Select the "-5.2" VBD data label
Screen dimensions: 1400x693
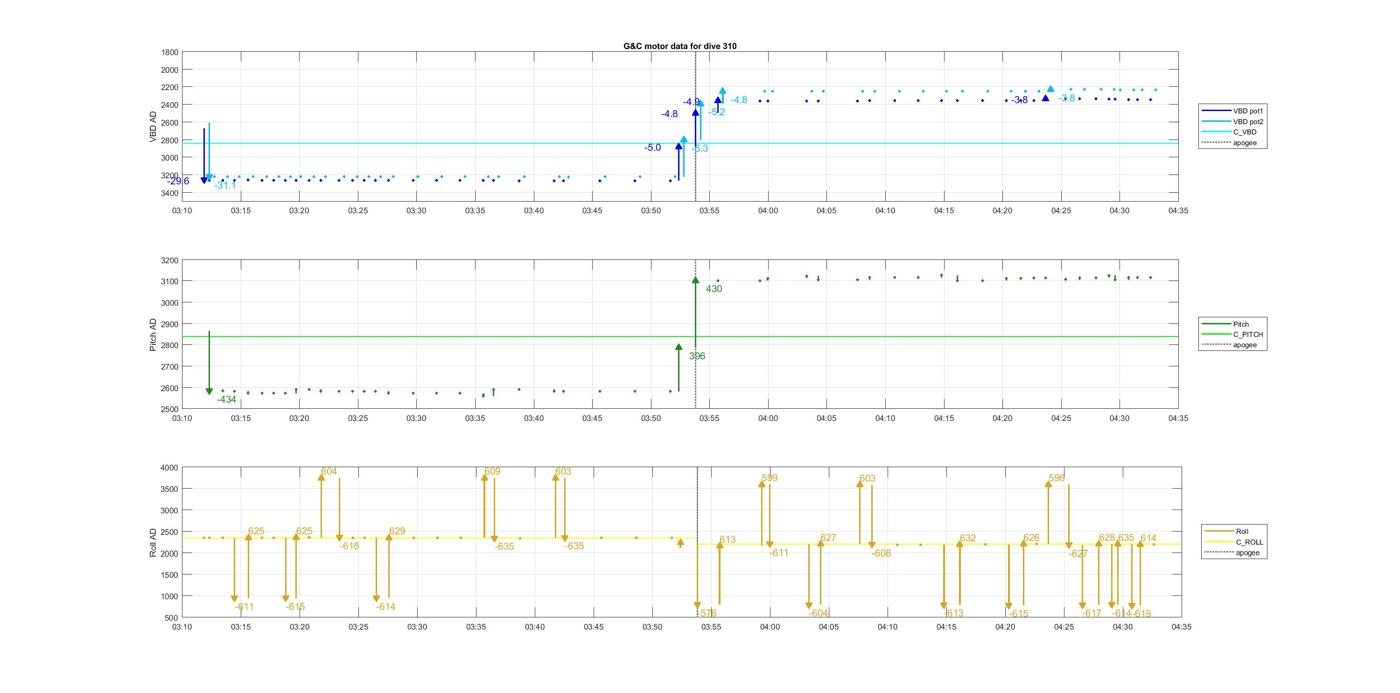(717, 112)
